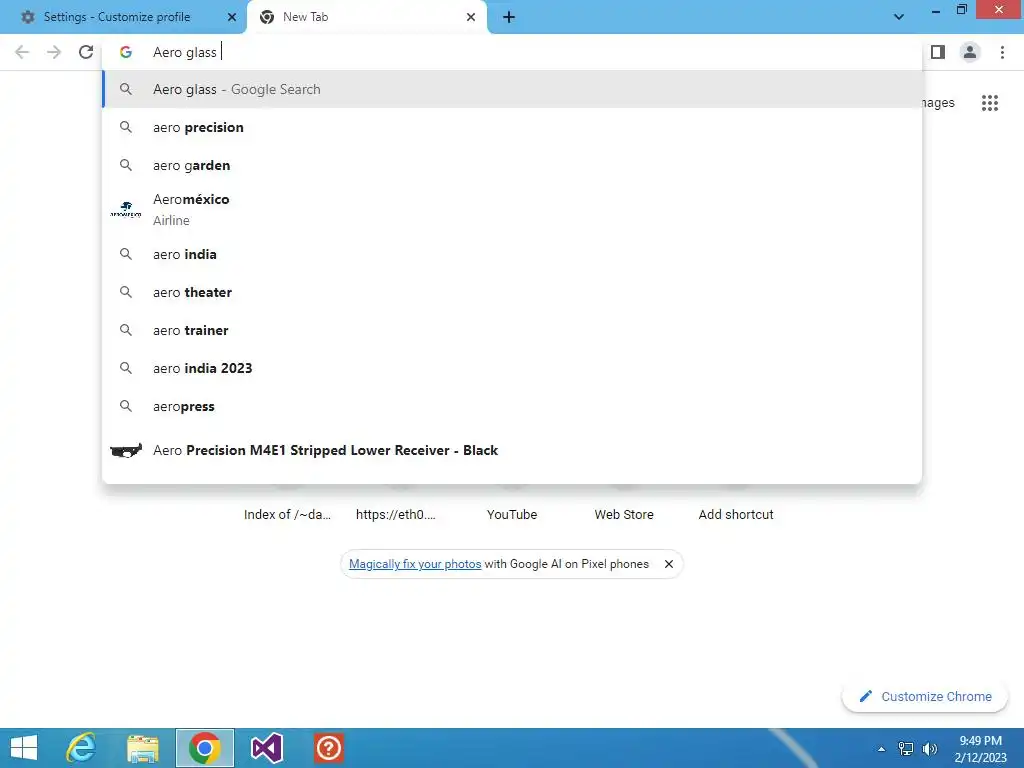
Task: Choose the aero india 2023 suggestion
Action: pos(512,368)
